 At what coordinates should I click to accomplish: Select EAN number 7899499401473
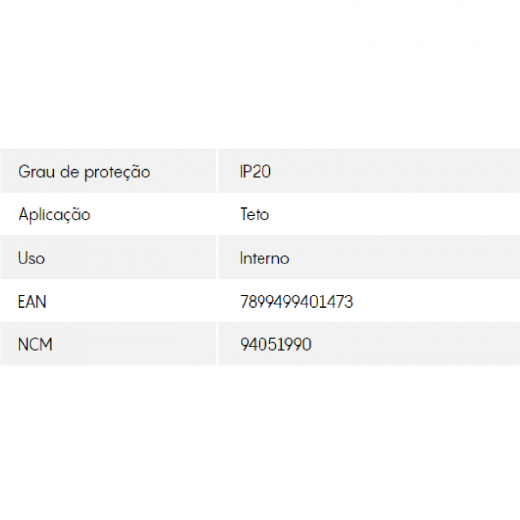click(296, 302)
